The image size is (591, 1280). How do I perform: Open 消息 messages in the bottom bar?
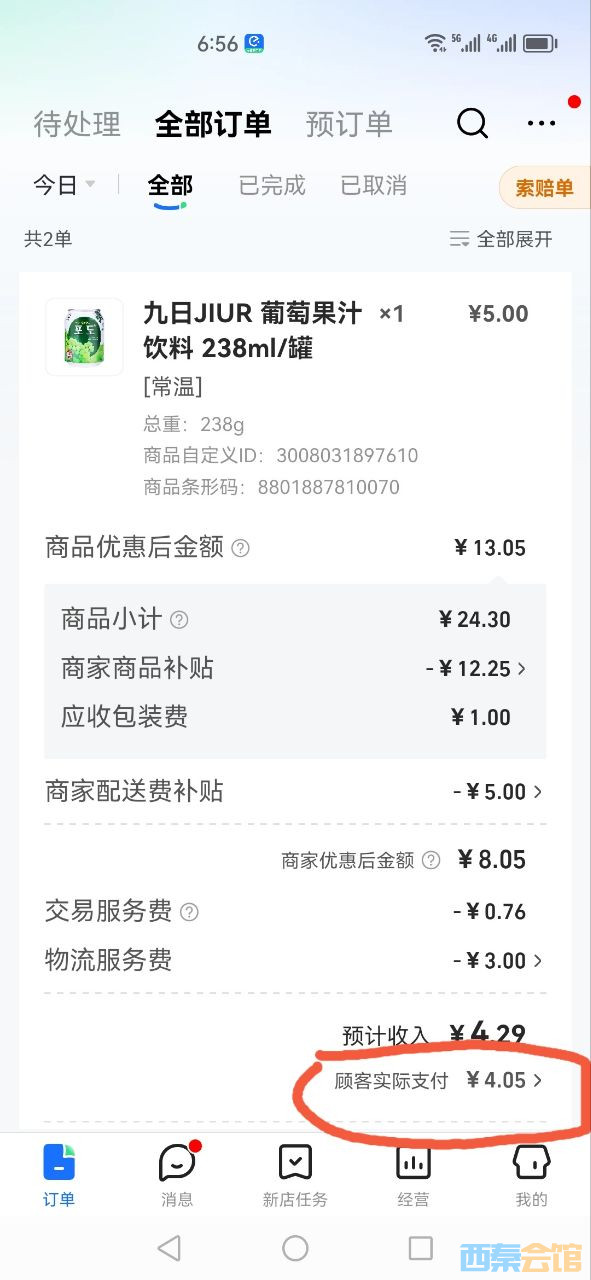[x=177, y=1175]
